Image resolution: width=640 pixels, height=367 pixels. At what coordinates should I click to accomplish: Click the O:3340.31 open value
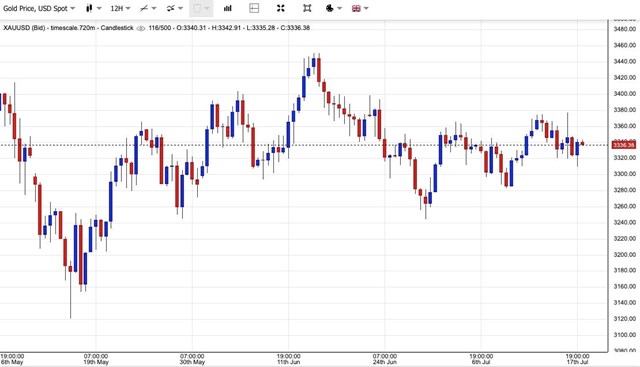pos(191,28)
